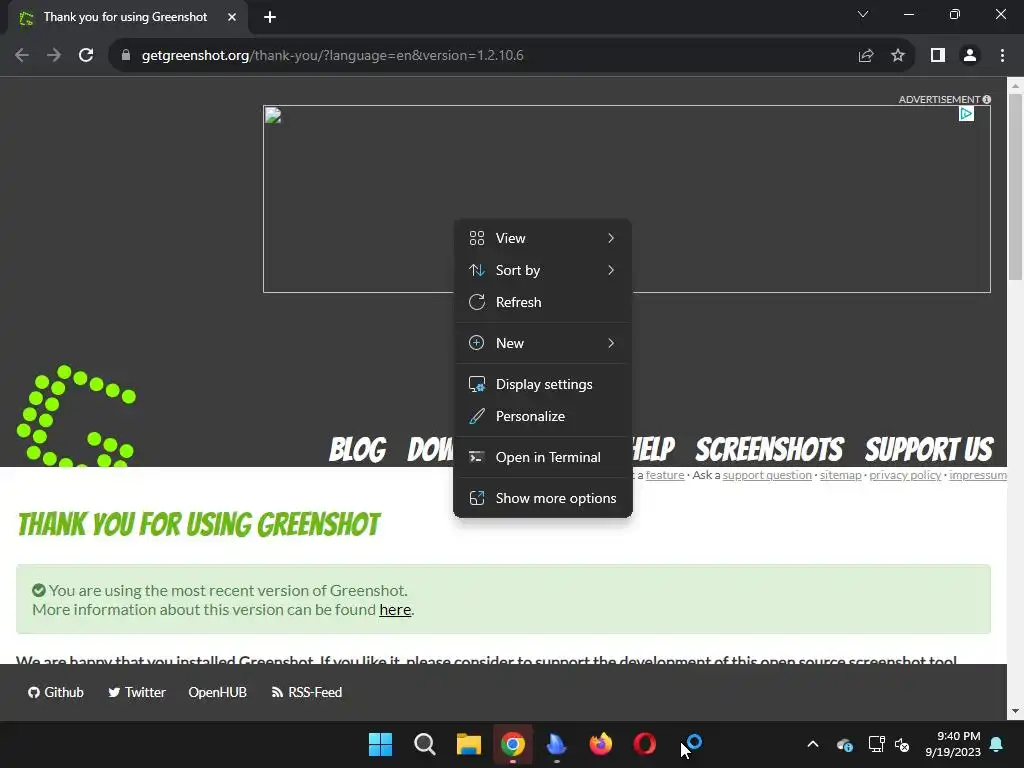Select Personalize in the context menu

pyautogui.click(x=543, y=417)
